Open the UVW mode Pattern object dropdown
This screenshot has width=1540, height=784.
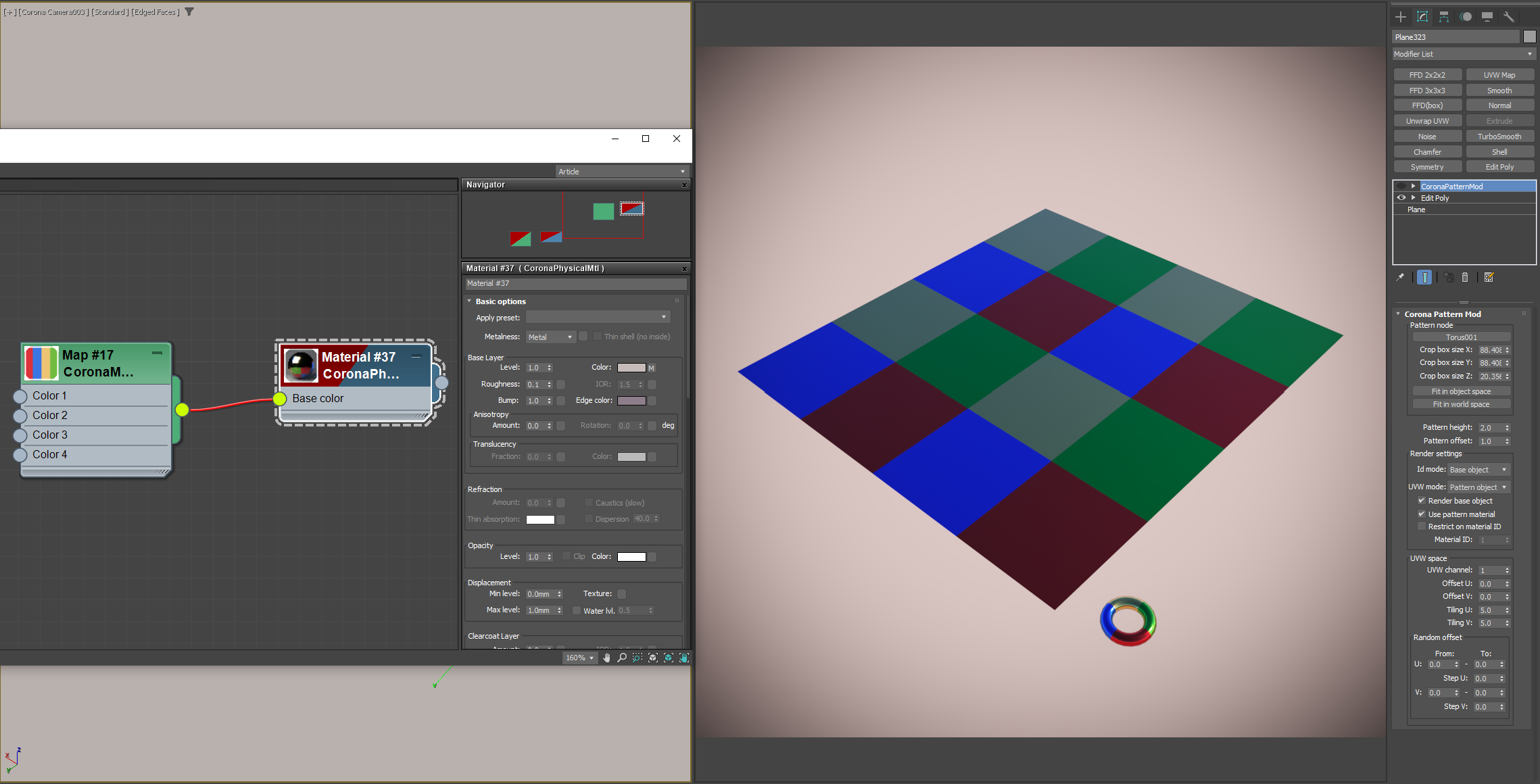pyautogui.click(x=1478, y=487)
